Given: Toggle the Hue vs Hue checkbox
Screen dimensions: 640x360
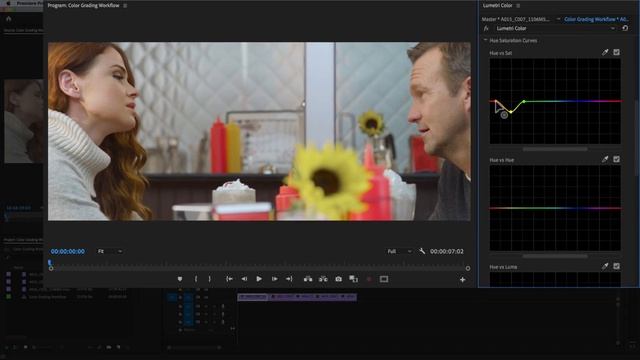Looking at the screenshot, I should pos(616,159).
